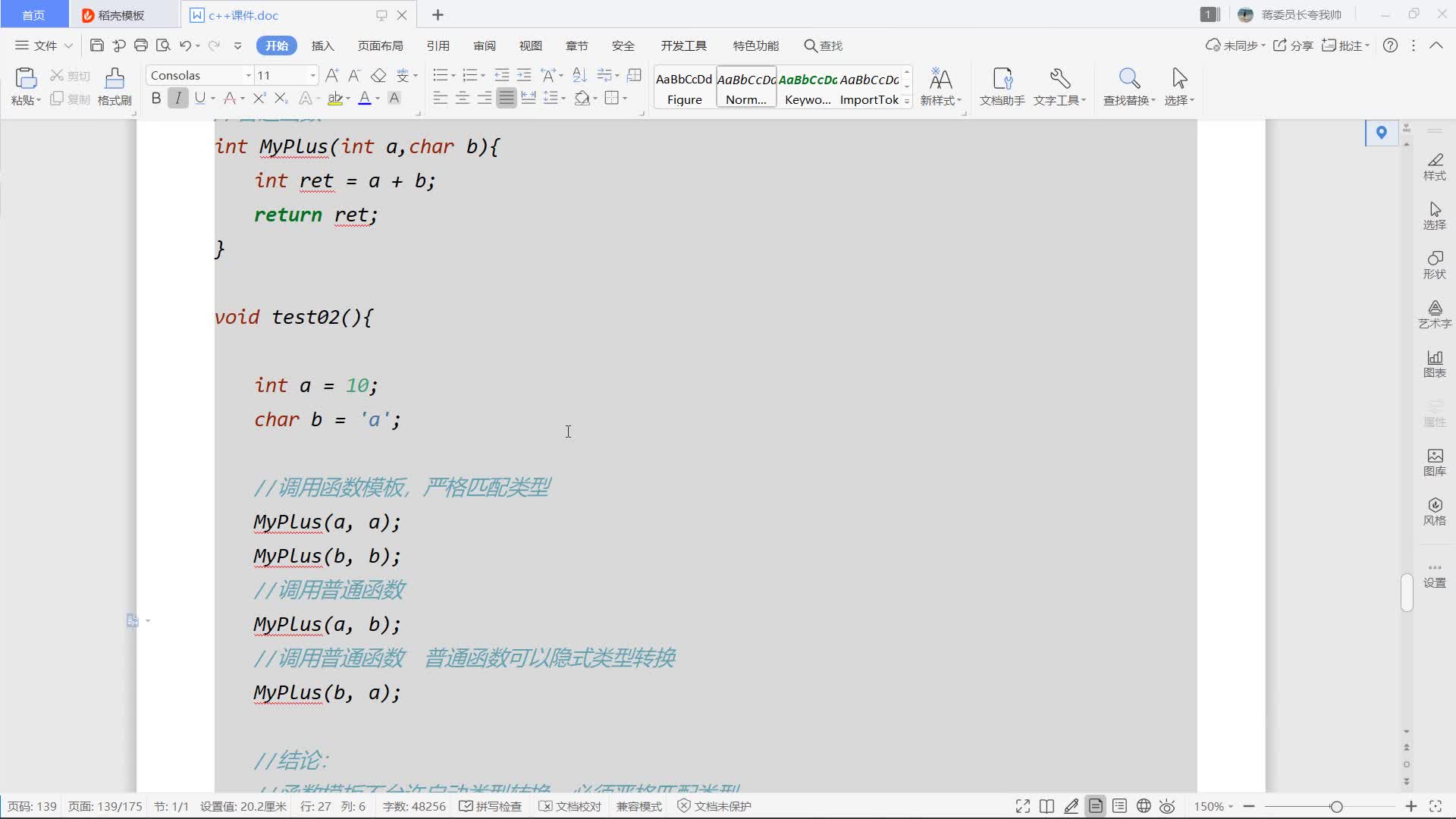The height and width of the screenshot is (819, 1456).
Task: Click the 查找 search button
Action: (x=824, y=45)
